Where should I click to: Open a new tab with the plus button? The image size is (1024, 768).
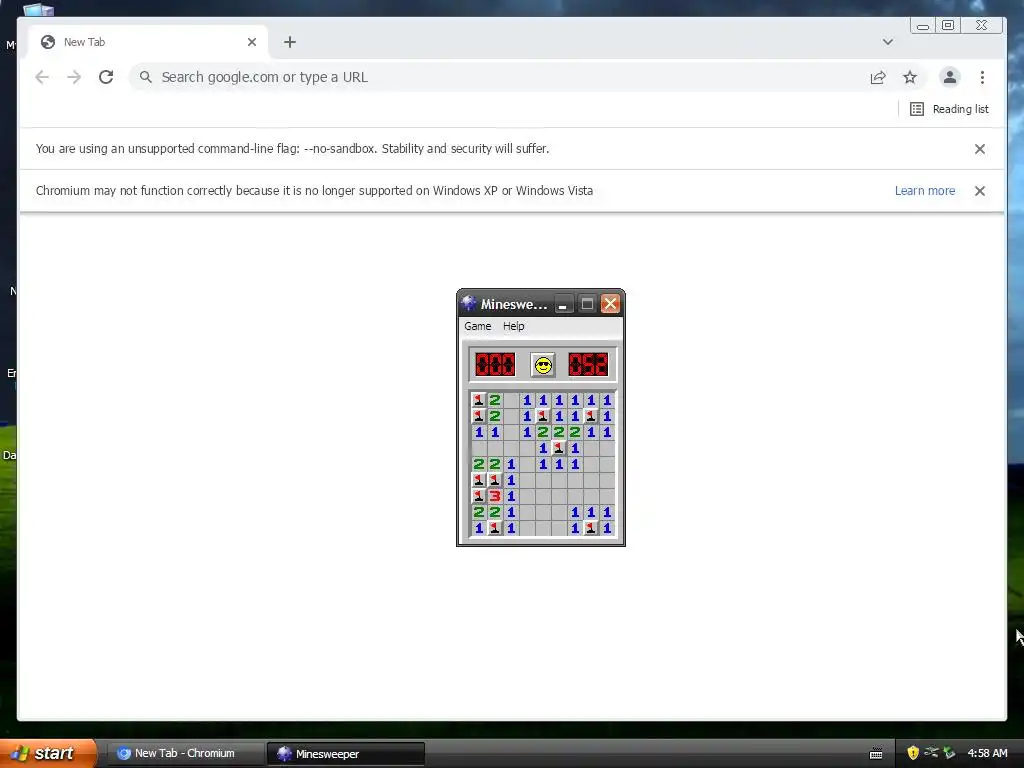click(x=290, y=42)
